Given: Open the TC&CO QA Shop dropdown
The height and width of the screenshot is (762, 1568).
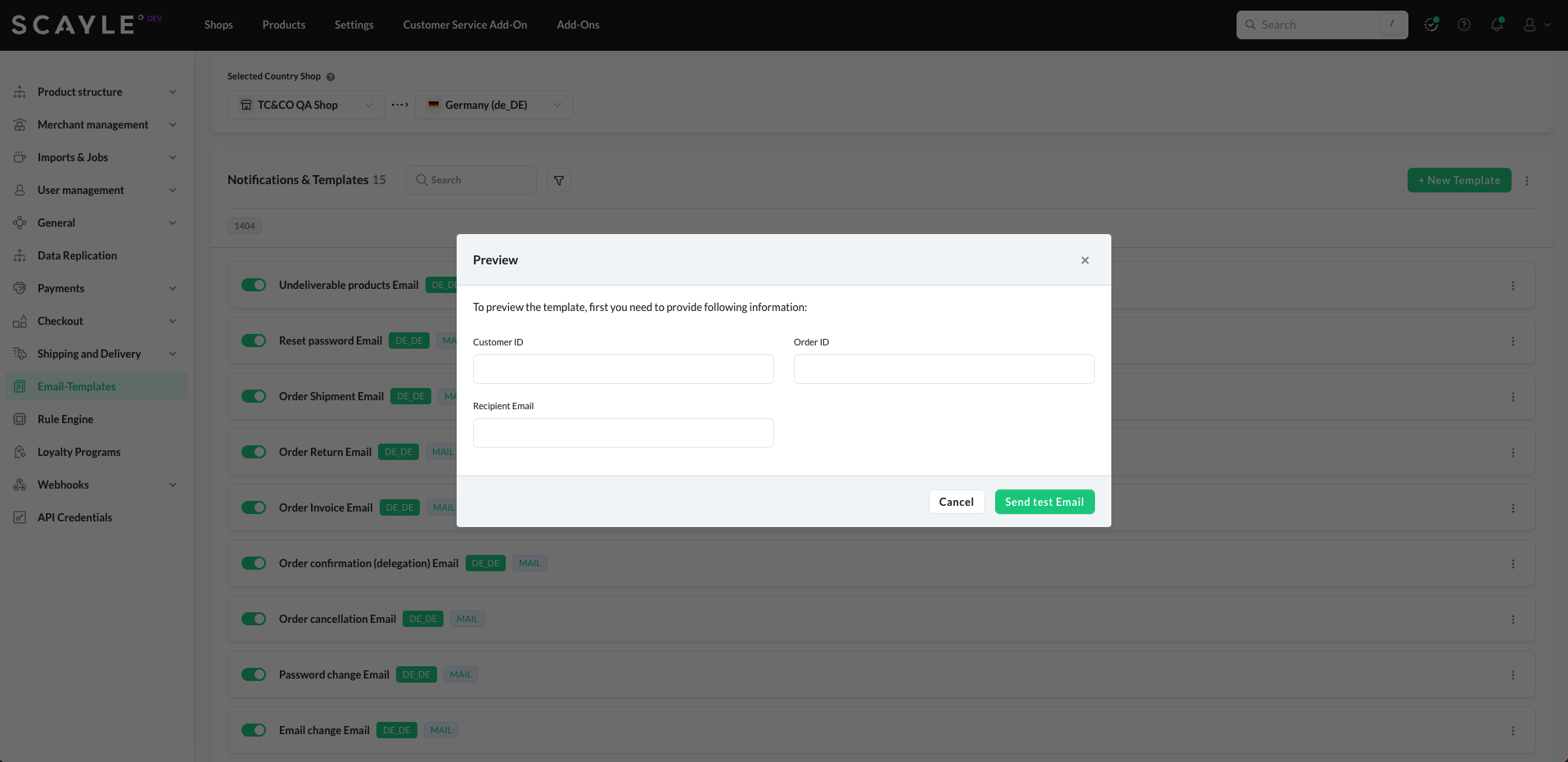Looking at the screenshot, I should pos(306,105).
